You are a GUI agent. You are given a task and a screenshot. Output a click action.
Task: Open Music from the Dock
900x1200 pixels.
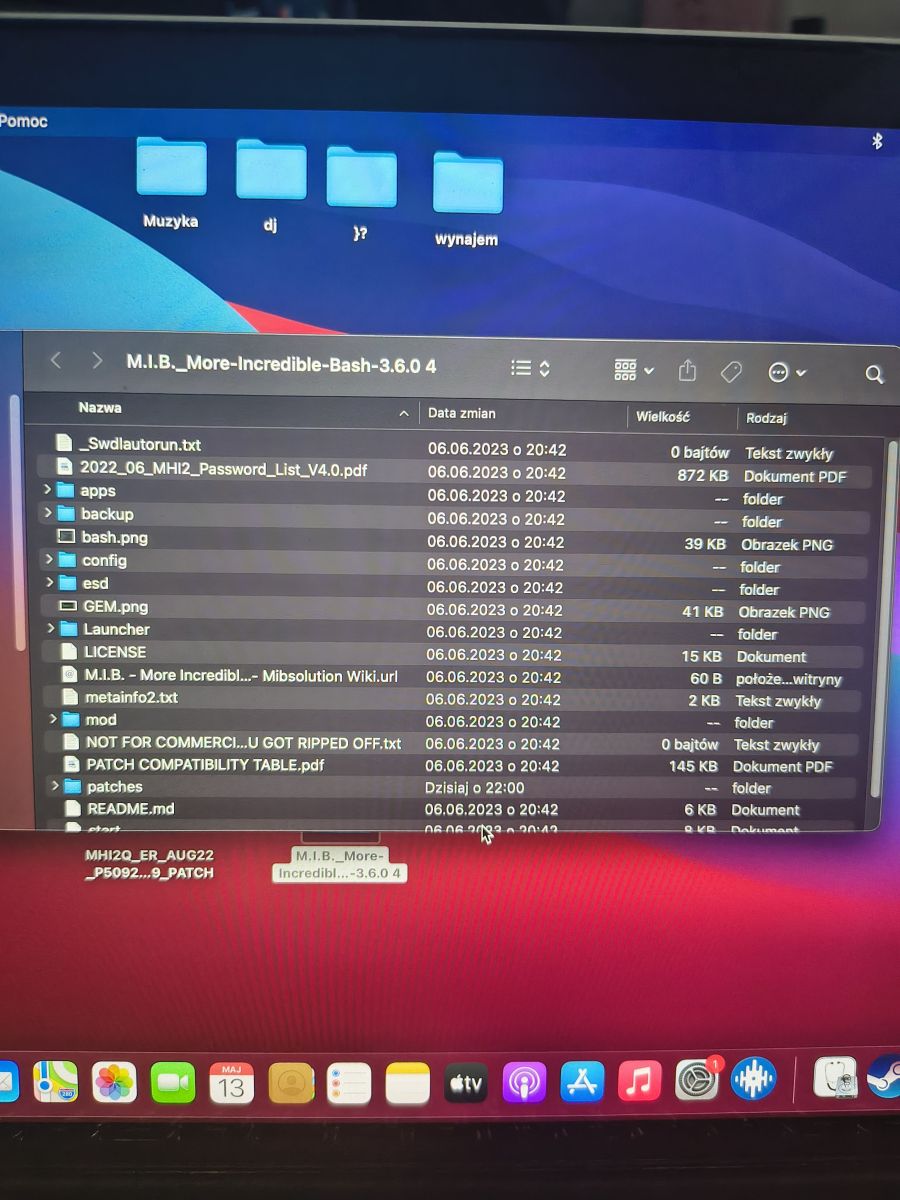coord(640,1081)
